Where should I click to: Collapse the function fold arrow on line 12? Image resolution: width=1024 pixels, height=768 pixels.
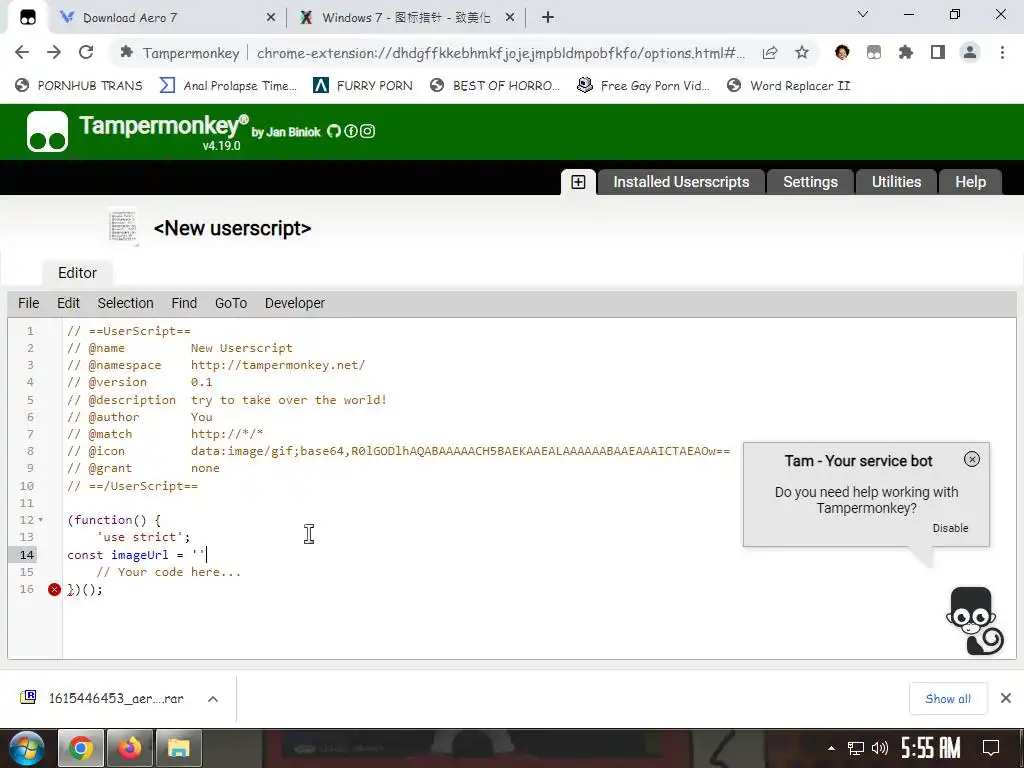tap(40, 520)
